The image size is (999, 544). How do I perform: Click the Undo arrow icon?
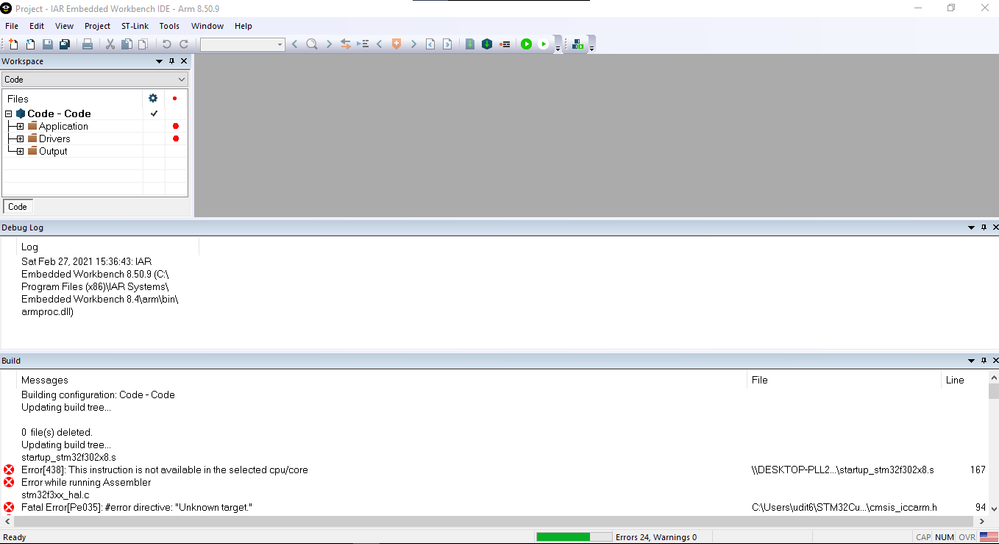click(166, 44)
